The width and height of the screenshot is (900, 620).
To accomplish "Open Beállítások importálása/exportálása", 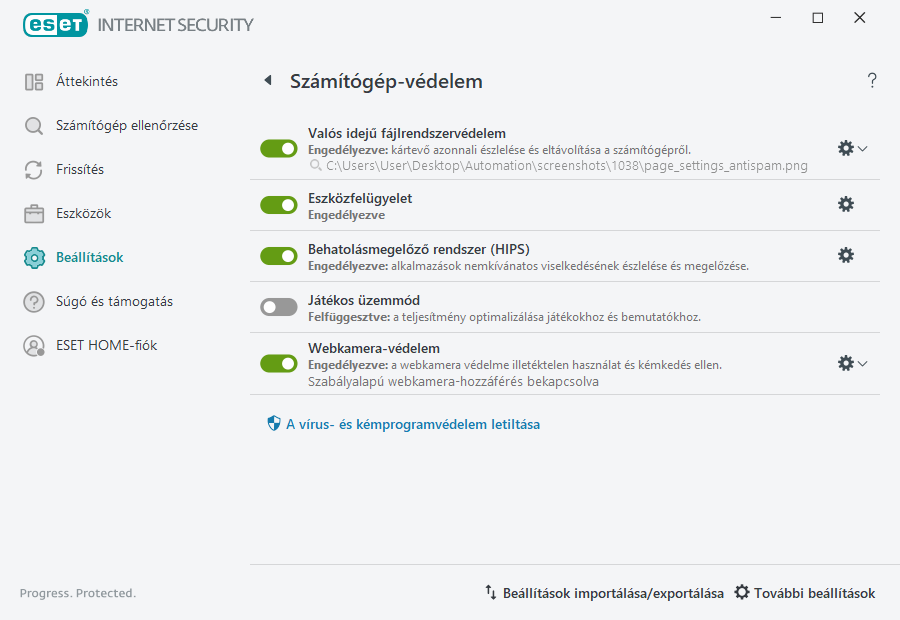I will click(x=612, y=592).
